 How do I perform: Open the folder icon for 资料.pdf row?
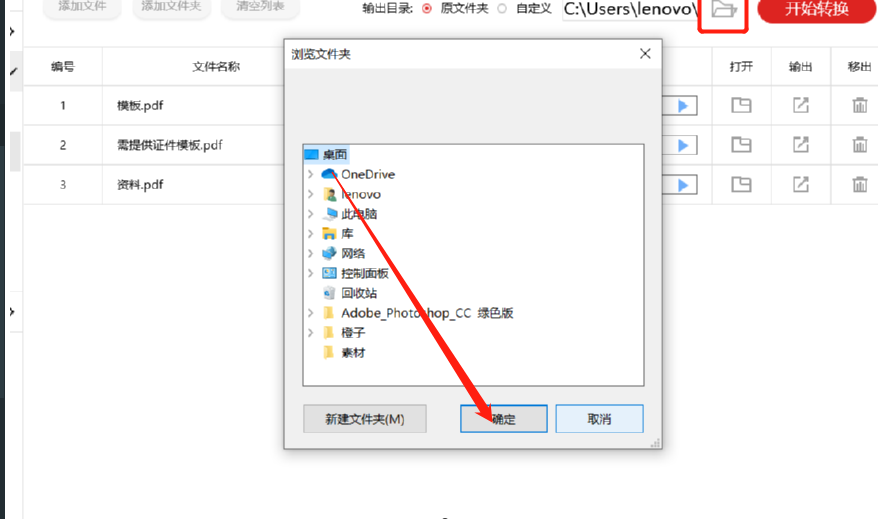(x=741, y=184)
